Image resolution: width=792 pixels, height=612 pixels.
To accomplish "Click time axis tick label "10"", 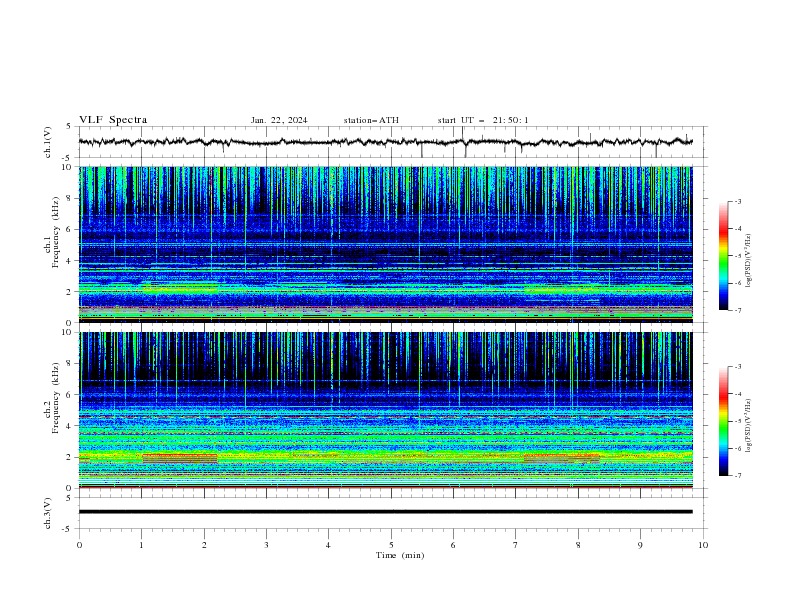I will pyautogui.click(x=703, y=545).
